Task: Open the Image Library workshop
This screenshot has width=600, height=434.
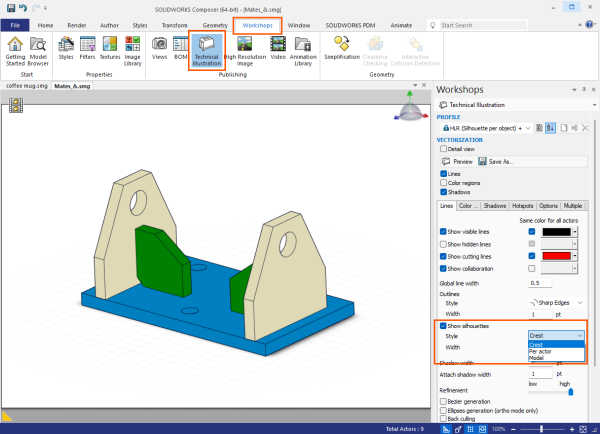Action: (x=133, y=51)
